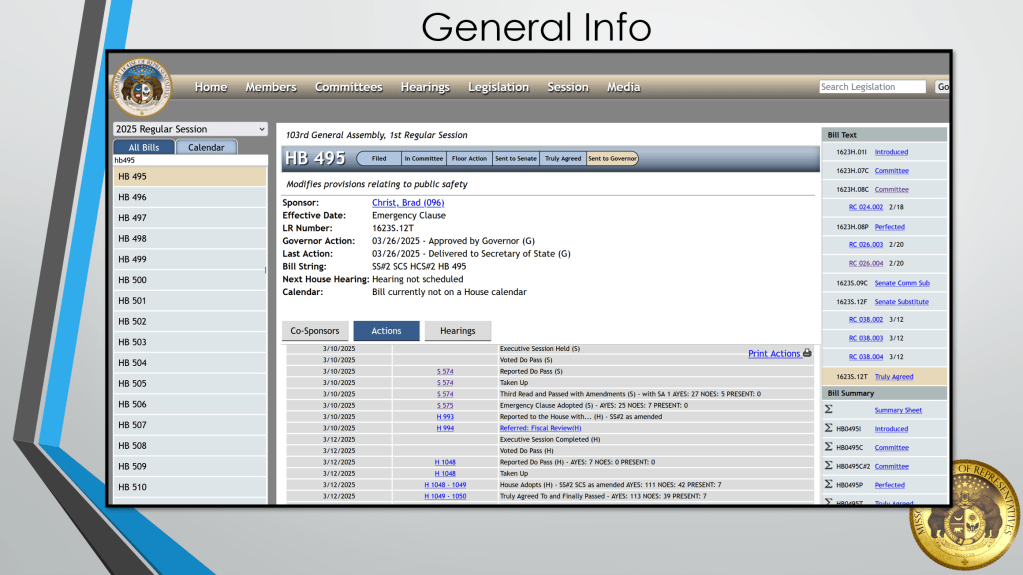The image size is (1023, 575).
Task: Click the sigma icon beside HB0495C#2
Action: point(828,466)
